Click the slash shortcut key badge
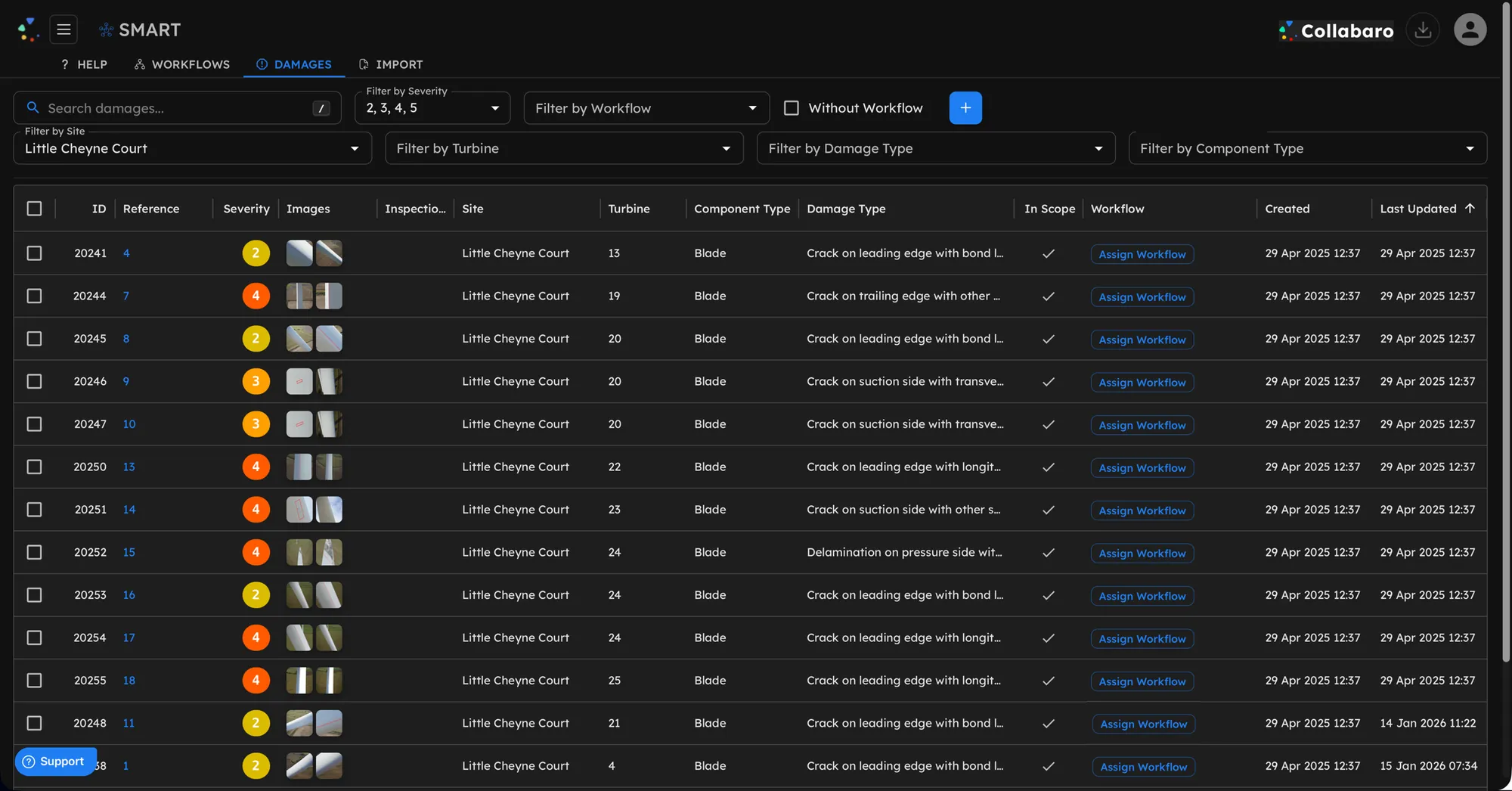1512x791 pixels. pos(321,108)
